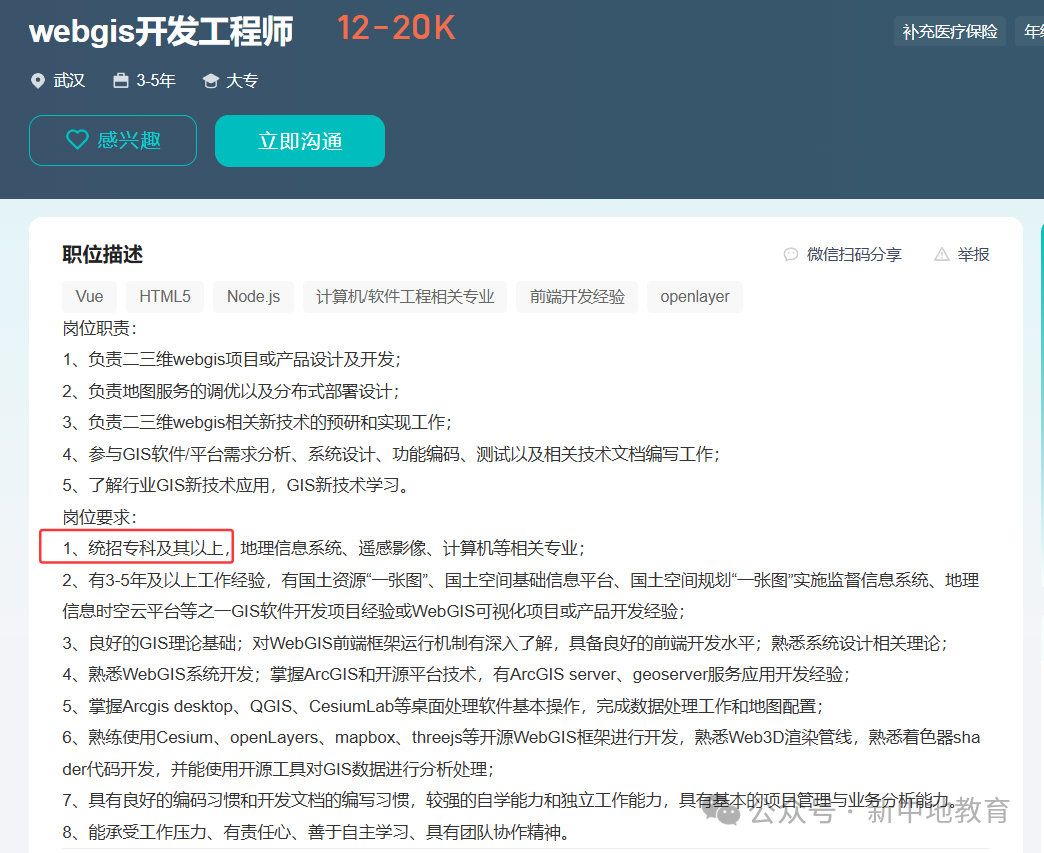This screenshot has width=1044, height=853.
Task: Click the 补充医疗保险 benefit tag
Action: click(949, 31)
